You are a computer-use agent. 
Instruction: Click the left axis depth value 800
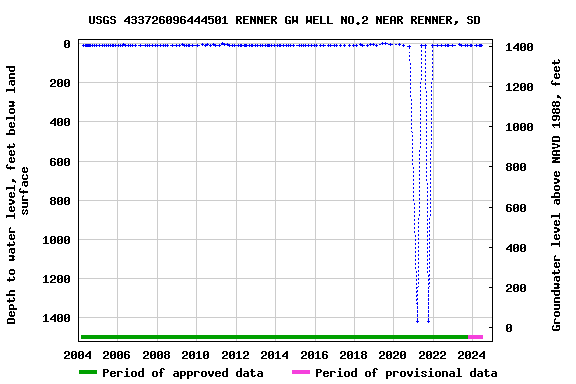[60, 201]
